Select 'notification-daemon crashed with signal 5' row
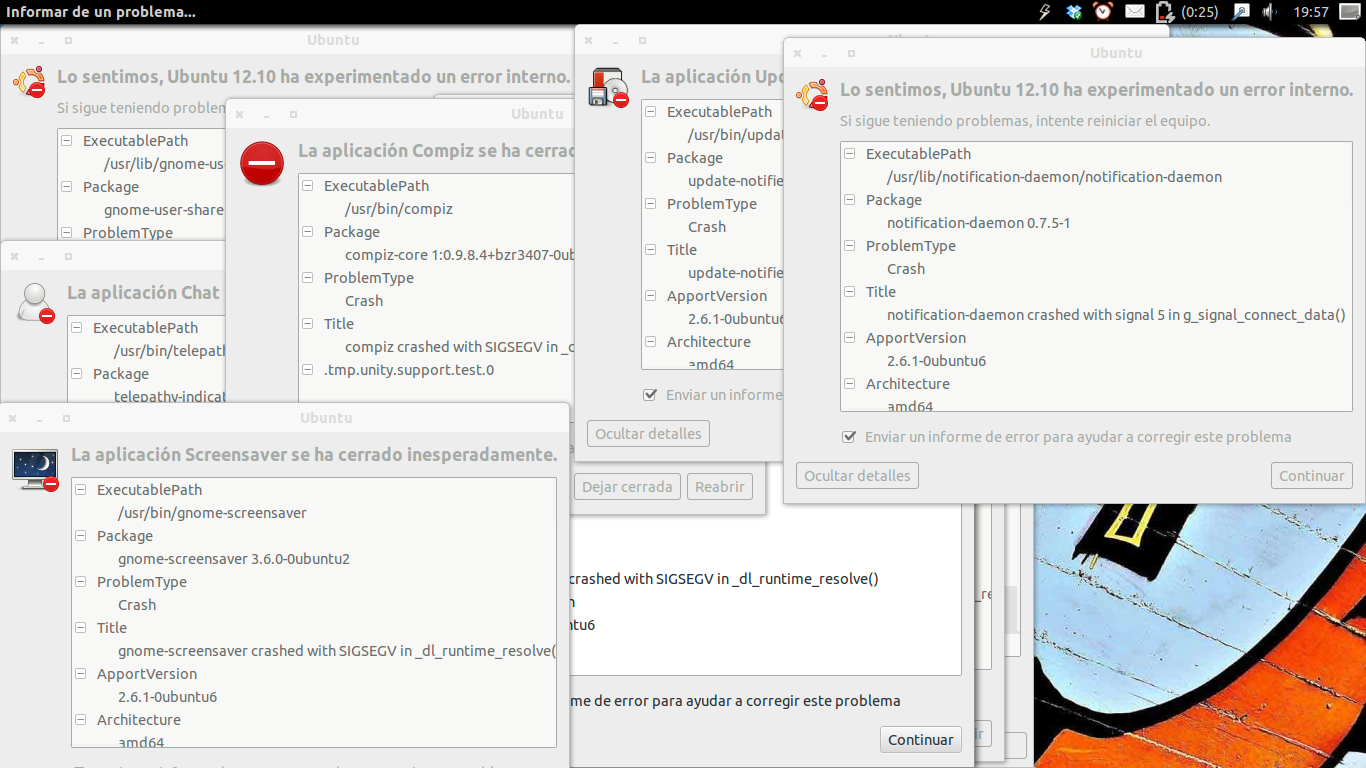This screenshot has width=1366, height=768. tap(1116, 315)
